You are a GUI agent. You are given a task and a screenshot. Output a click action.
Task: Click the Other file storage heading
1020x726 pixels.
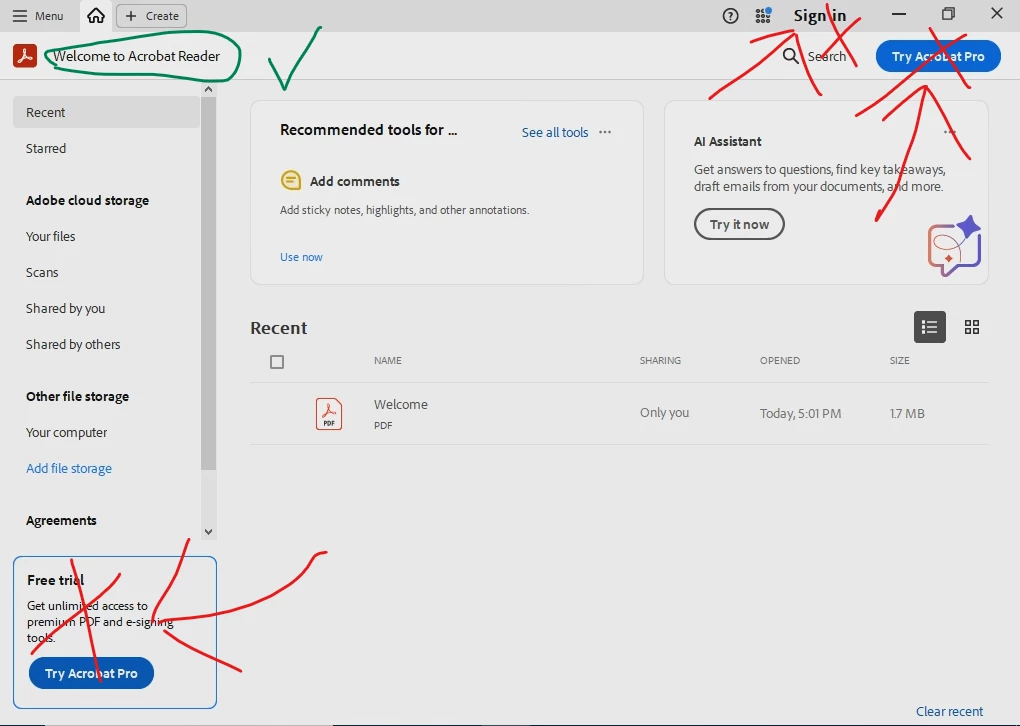click(77, 396)
